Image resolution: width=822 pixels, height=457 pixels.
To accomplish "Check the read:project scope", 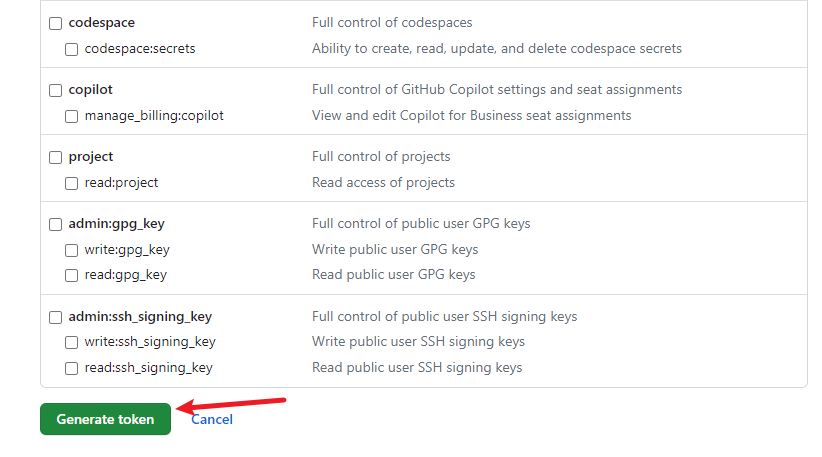I will pos(71,183).
